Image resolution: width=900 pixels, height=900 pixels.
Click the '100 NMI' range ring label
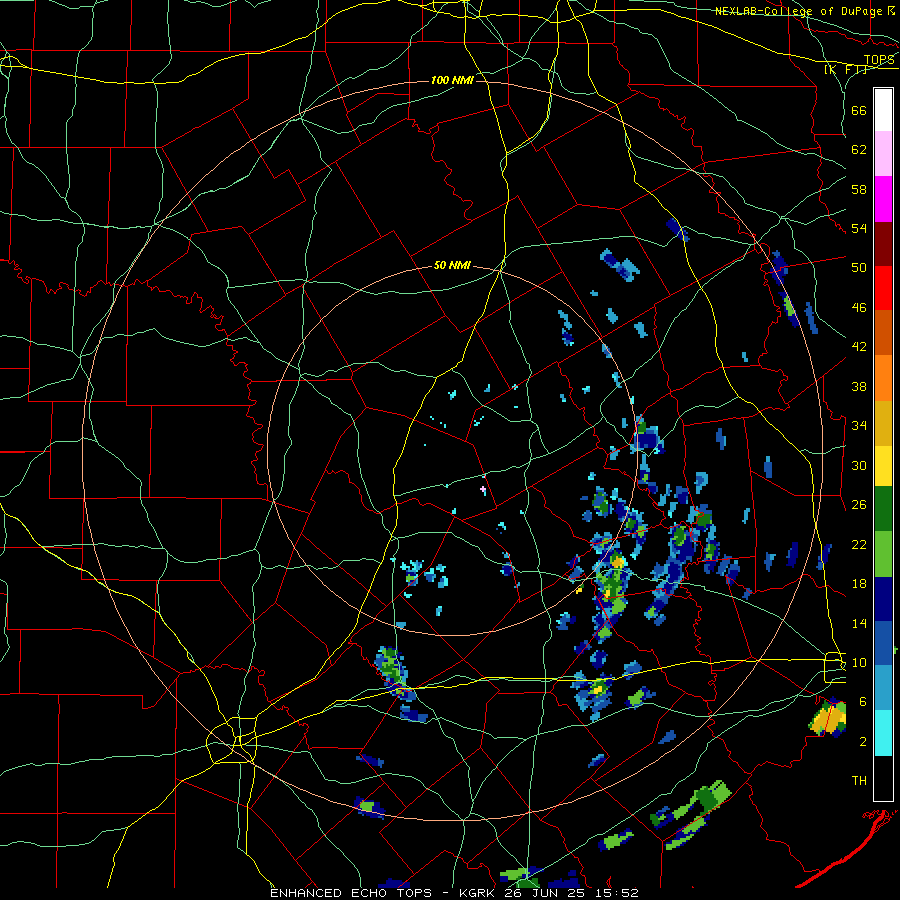tap(452, 80)
